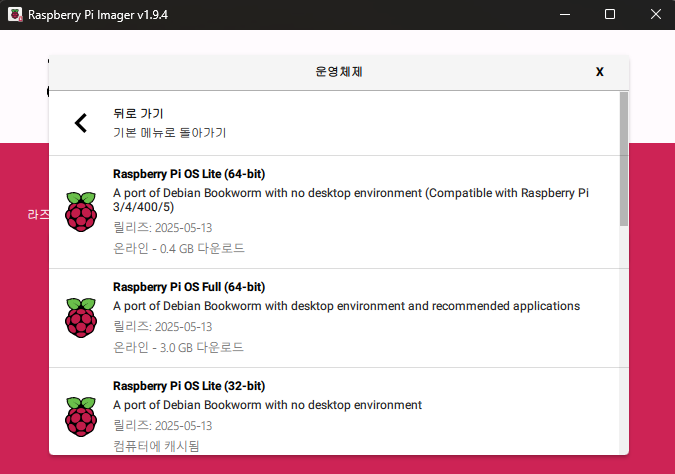
Task: Click description with Raspberry Pi 3/4/400/5 compatibility
Action: click(351, 200)
